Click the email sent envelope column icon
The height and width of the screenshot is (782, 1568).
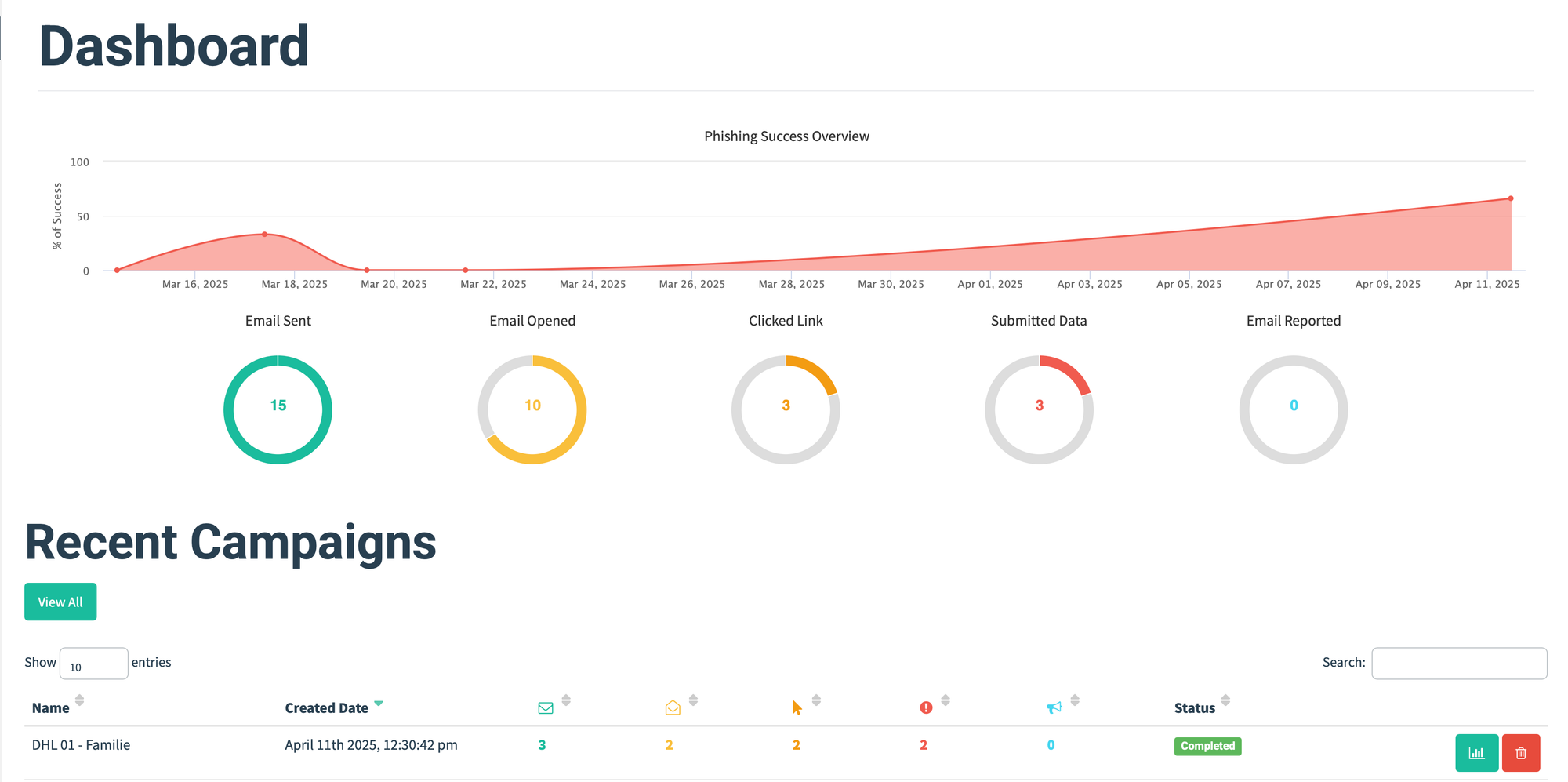point(546,707)
